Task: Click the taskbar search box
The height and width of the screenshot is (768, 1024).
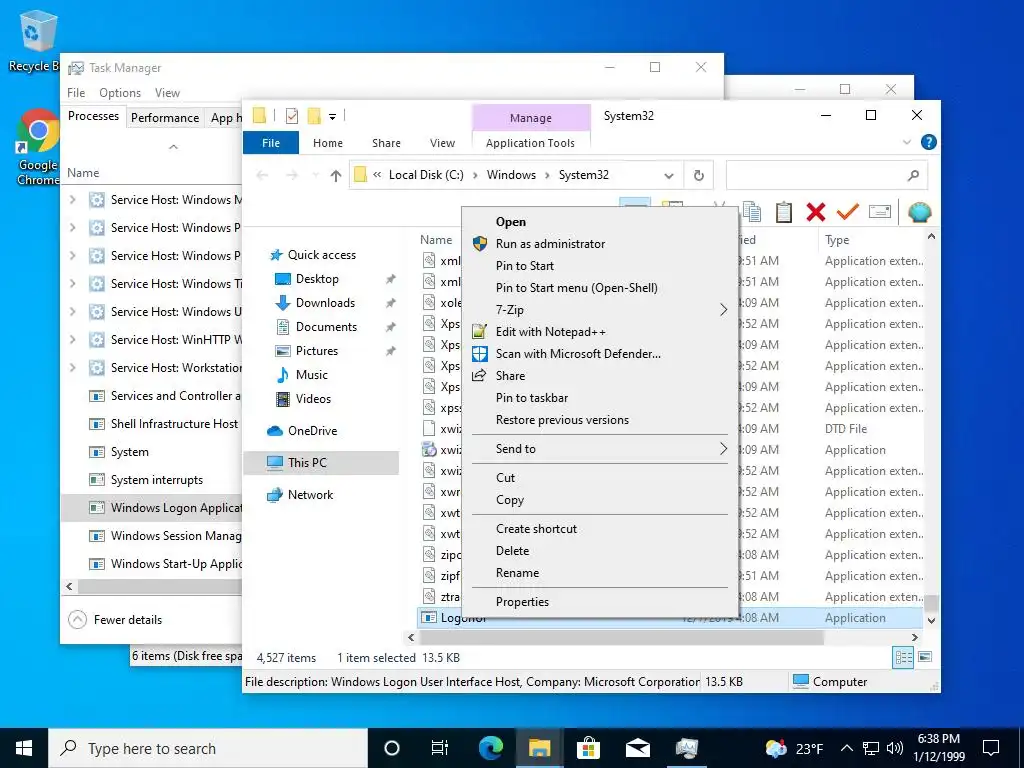Action: tap(208, 748)
